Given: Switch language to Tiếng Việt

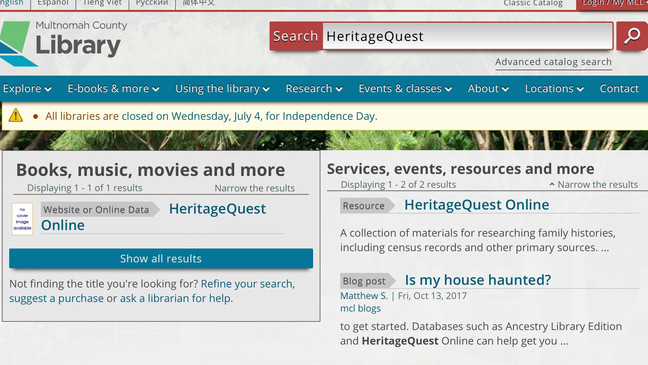Looking at the screenshot, I should (102, 3).
